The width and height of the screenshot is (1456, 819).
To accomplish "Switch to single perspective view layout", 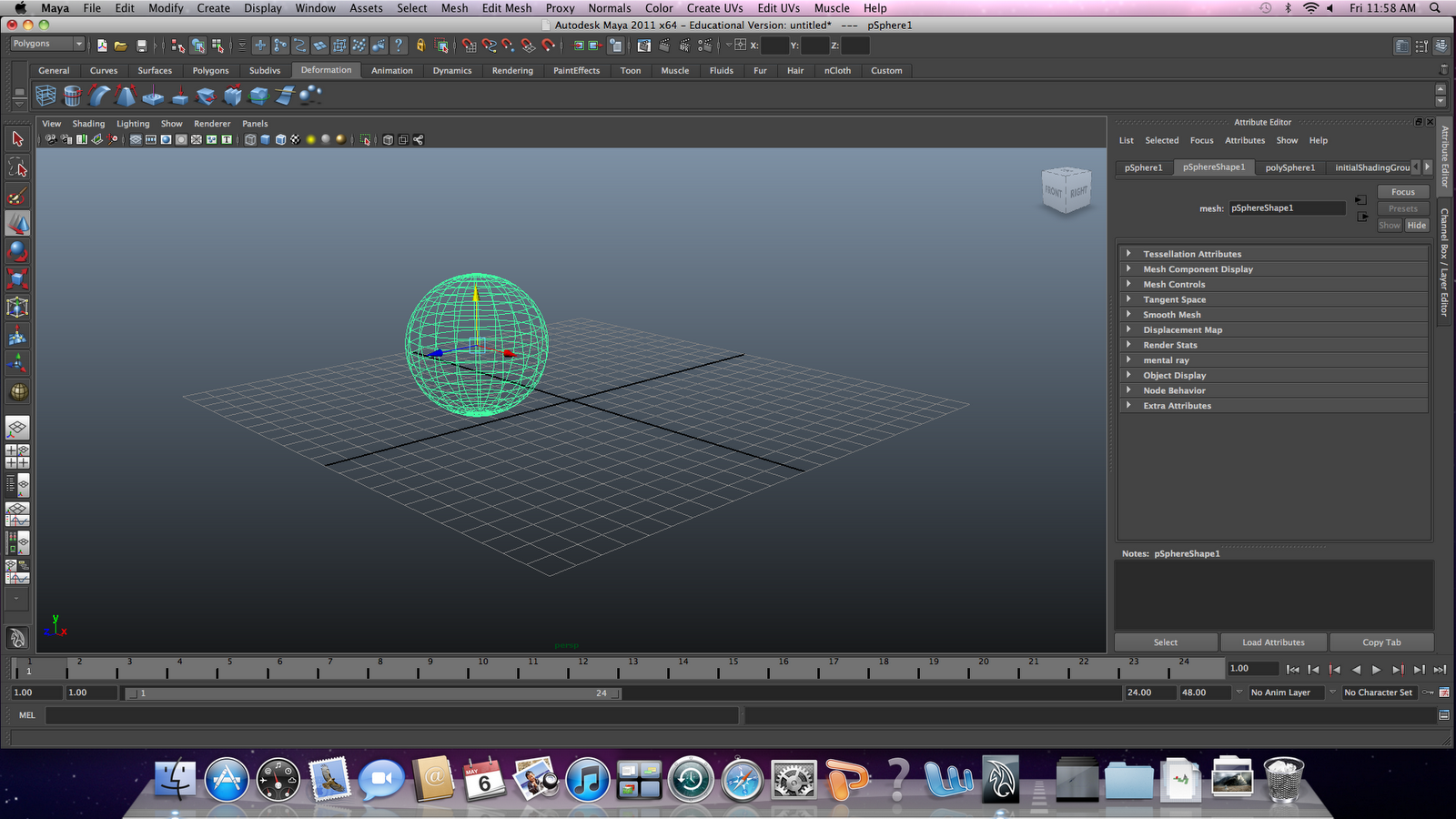I will click(17, 428).
